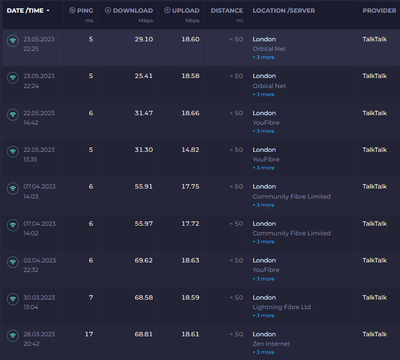Sort by the UPLOAD column header
The height and width of the screenshot is (360, 400).
pyautogui.click(x=182, y=11)
